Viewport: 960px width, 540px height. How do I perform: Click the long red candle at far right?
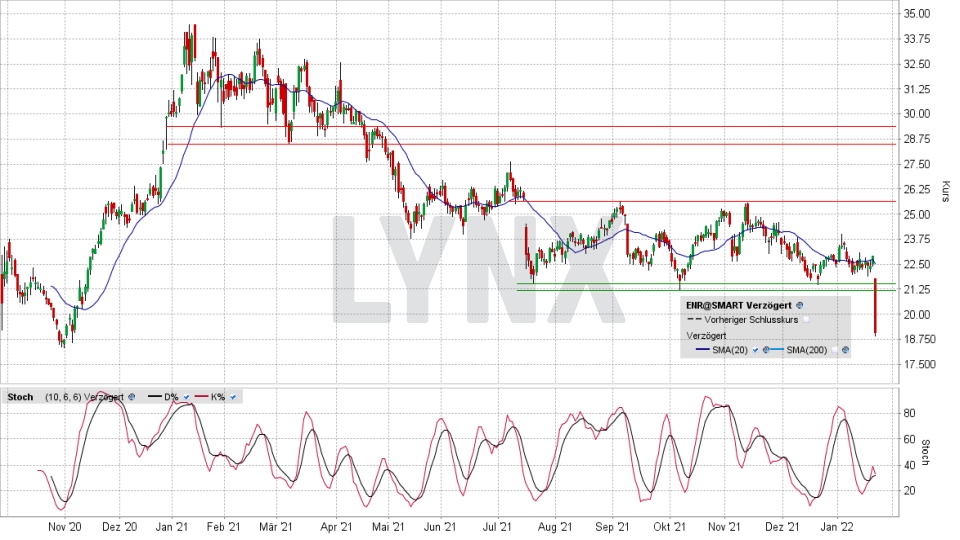click(875, 306)
